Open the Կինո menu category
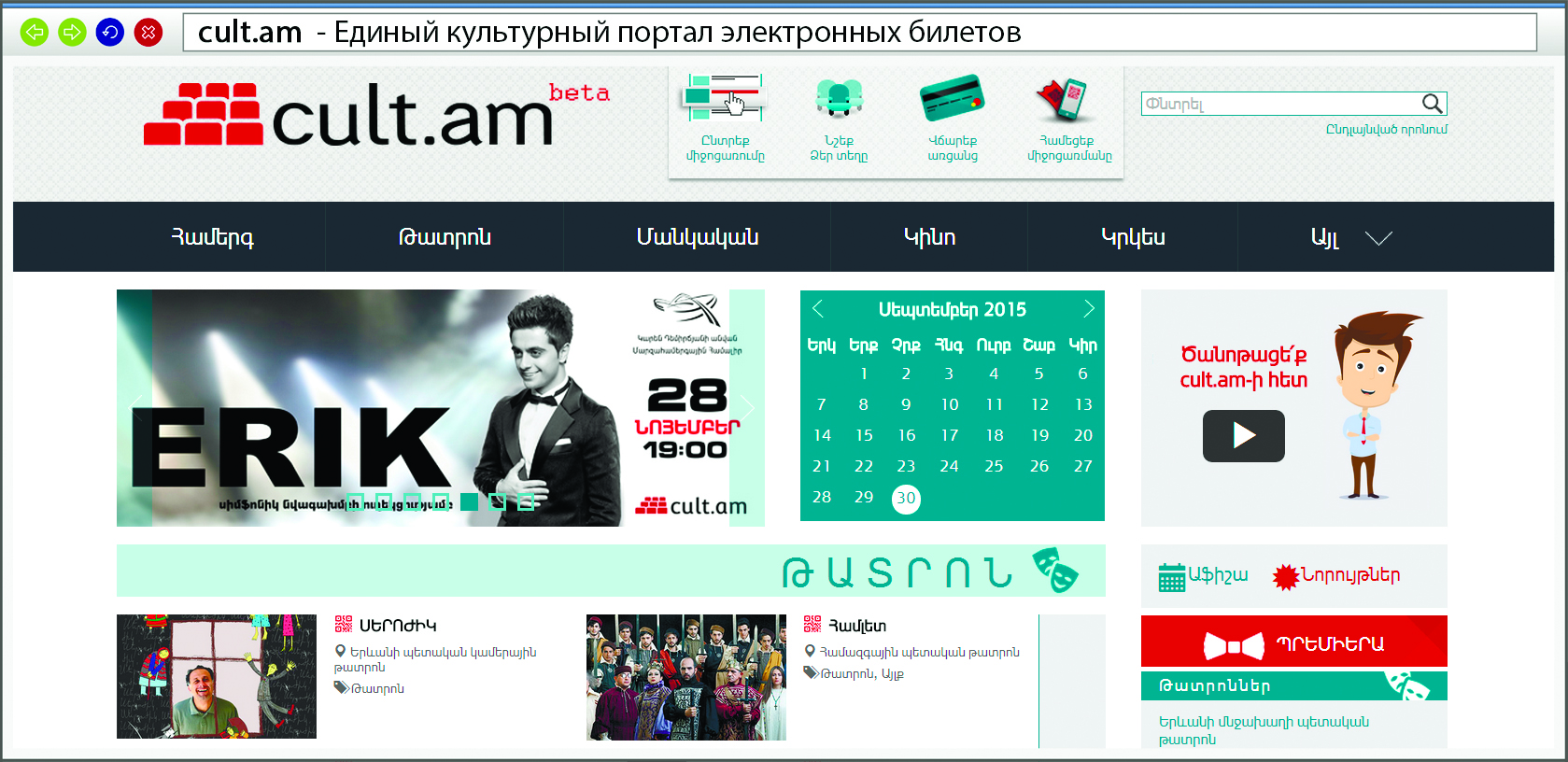 coord(929,237)
